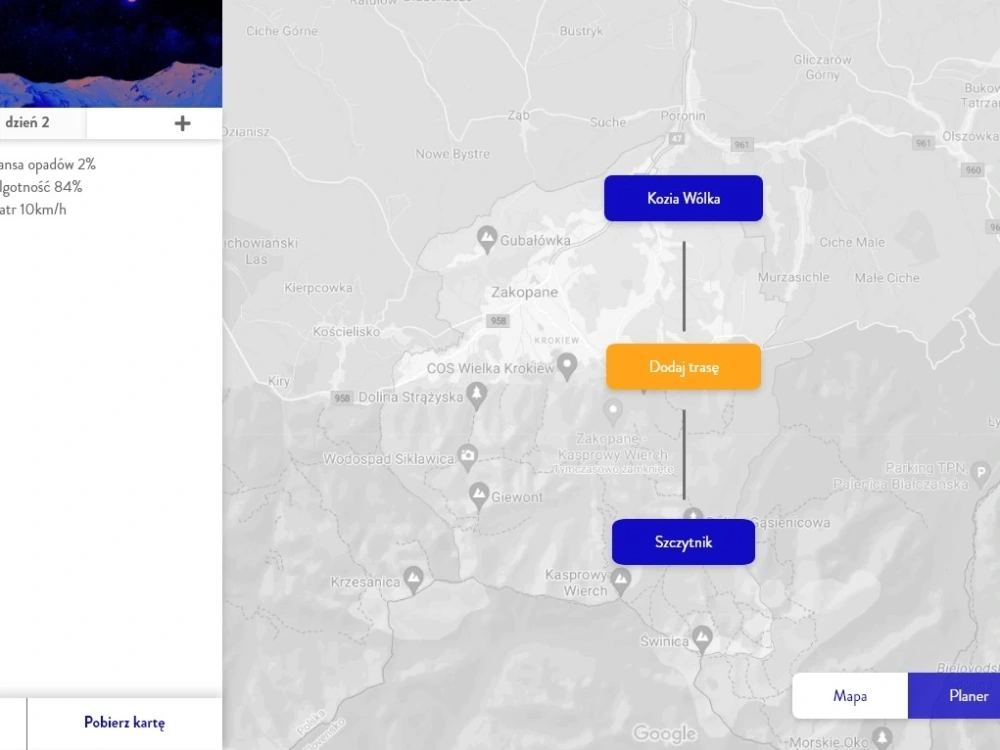Click the wiatr 10km/h weather line
Viewport: 1000px width, 750px height.
pyautogui.click(x=33, y=210)
